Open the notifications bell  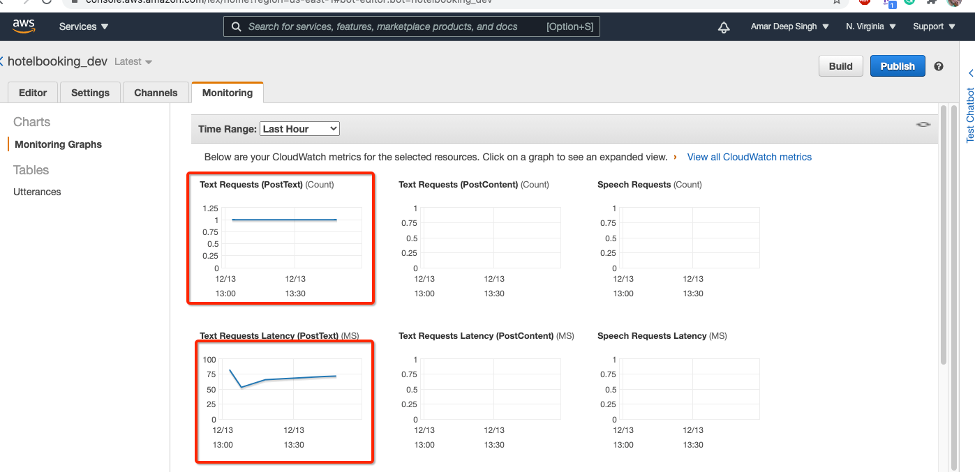pyautogui.click(x=723, y=27)
